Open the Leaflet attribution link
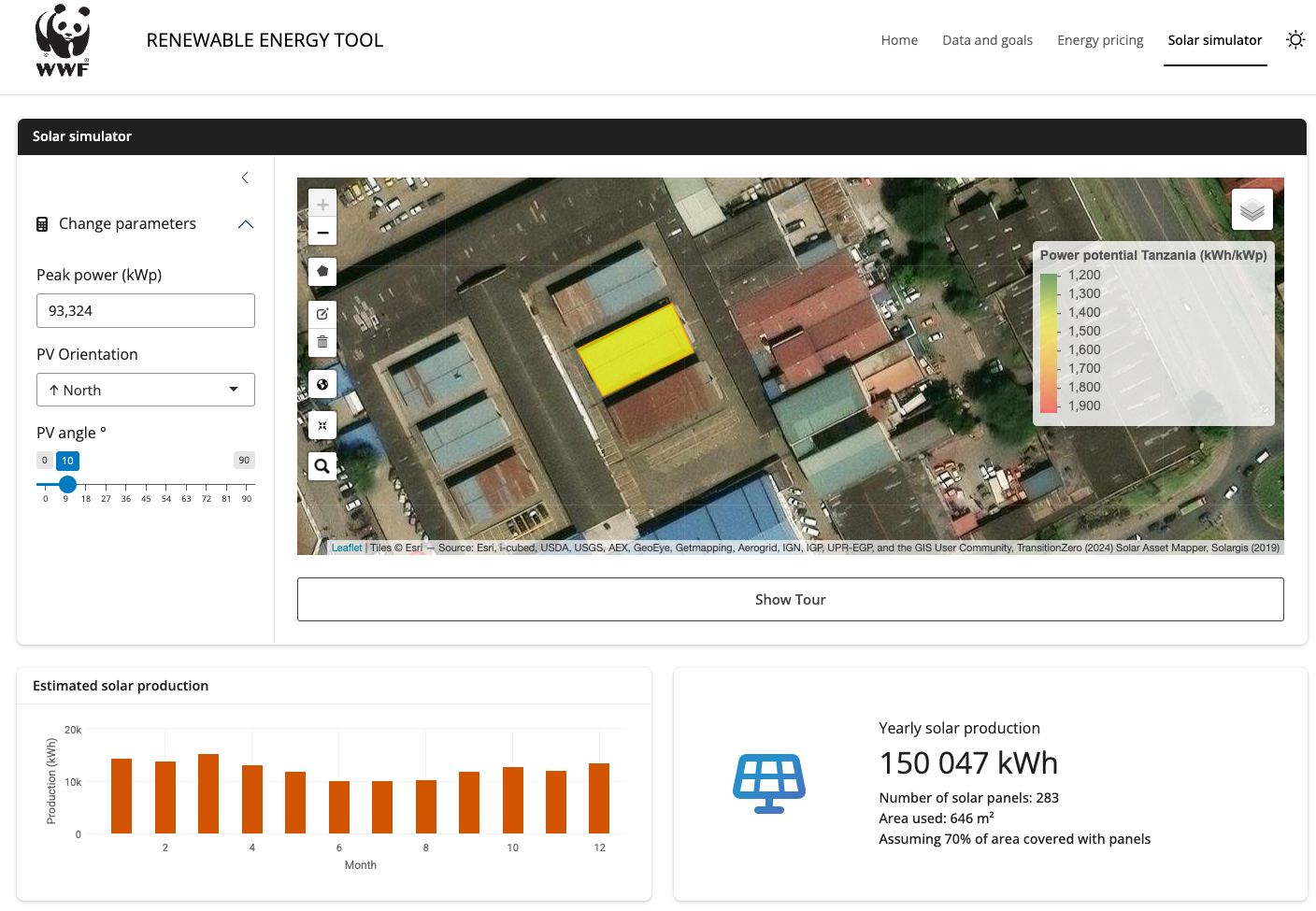 347,548
